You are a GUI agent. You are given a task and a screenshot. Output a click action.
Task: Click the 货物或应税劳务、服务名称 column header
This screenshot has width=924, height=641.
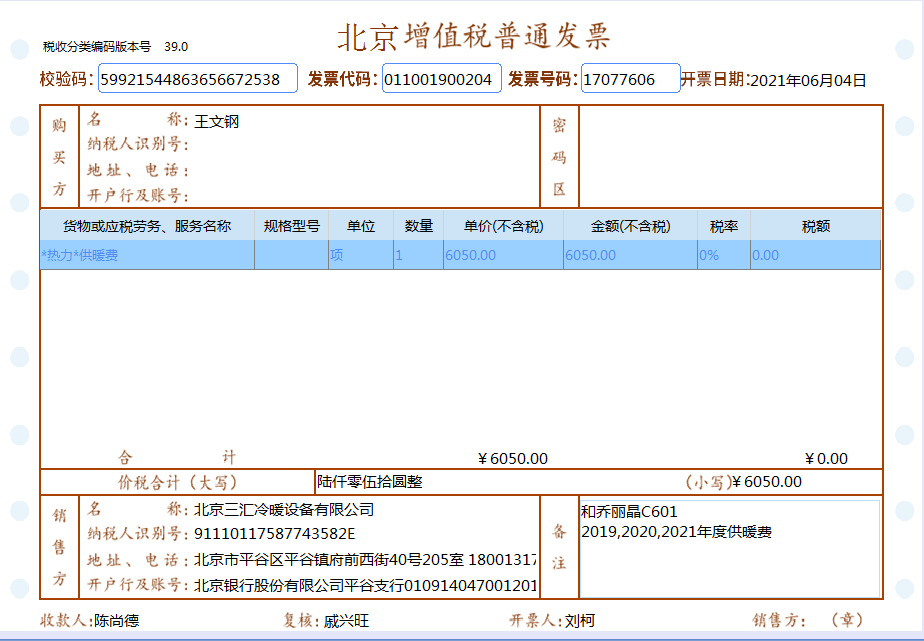point(147,226)
